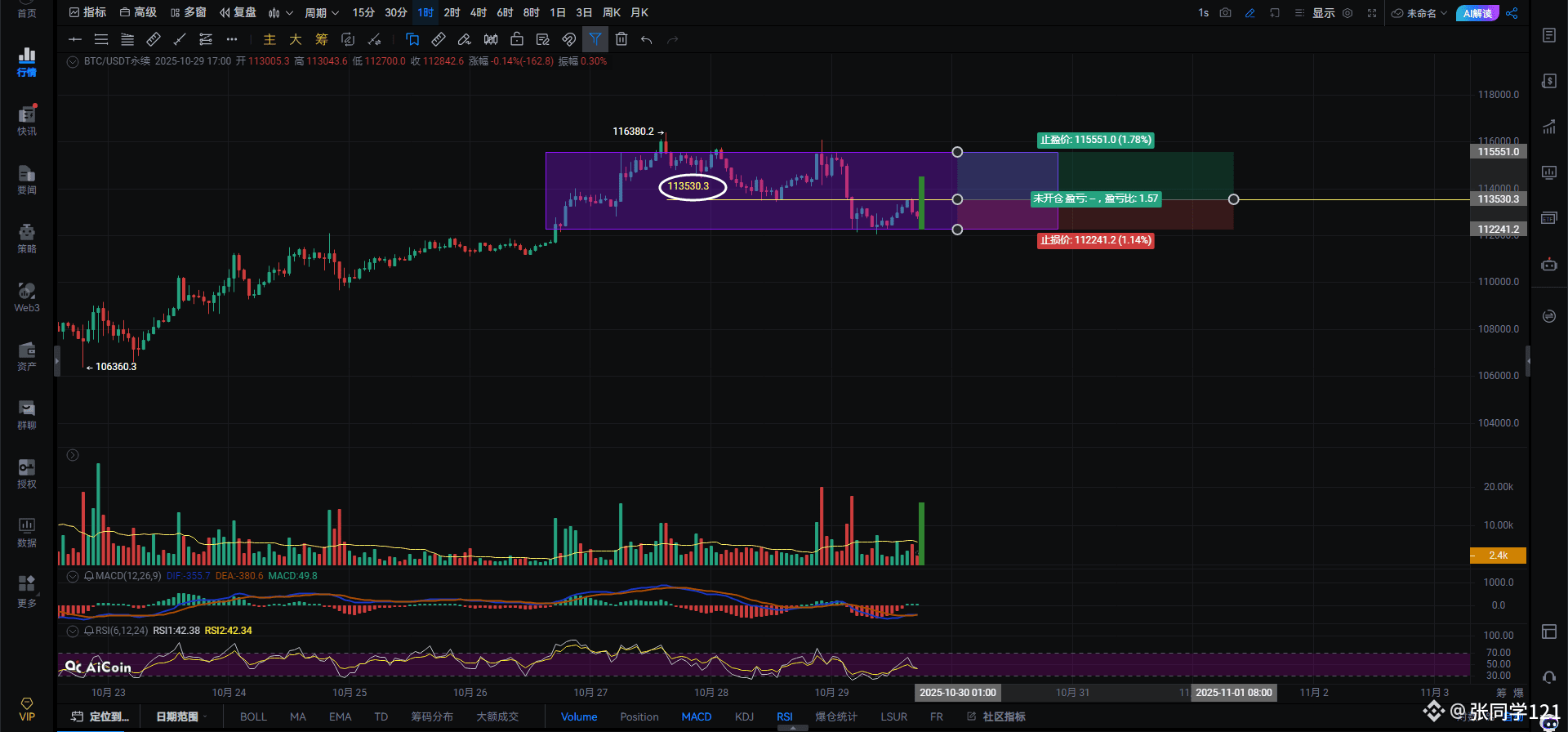Click the undo arrow in drawing toolbar
Image resolution: width=1568 pixels, height=732 pixels.
click(647, 39)
